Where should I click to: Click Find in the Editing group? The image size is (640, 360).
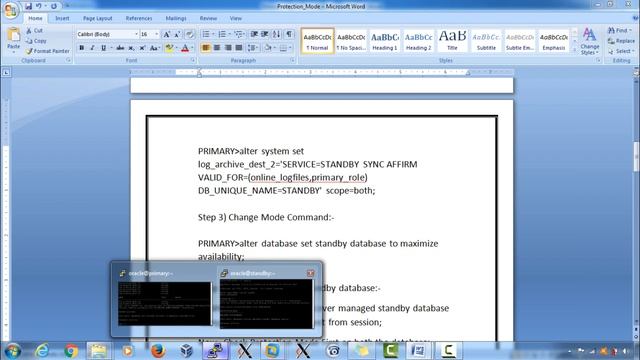[619, 31]
